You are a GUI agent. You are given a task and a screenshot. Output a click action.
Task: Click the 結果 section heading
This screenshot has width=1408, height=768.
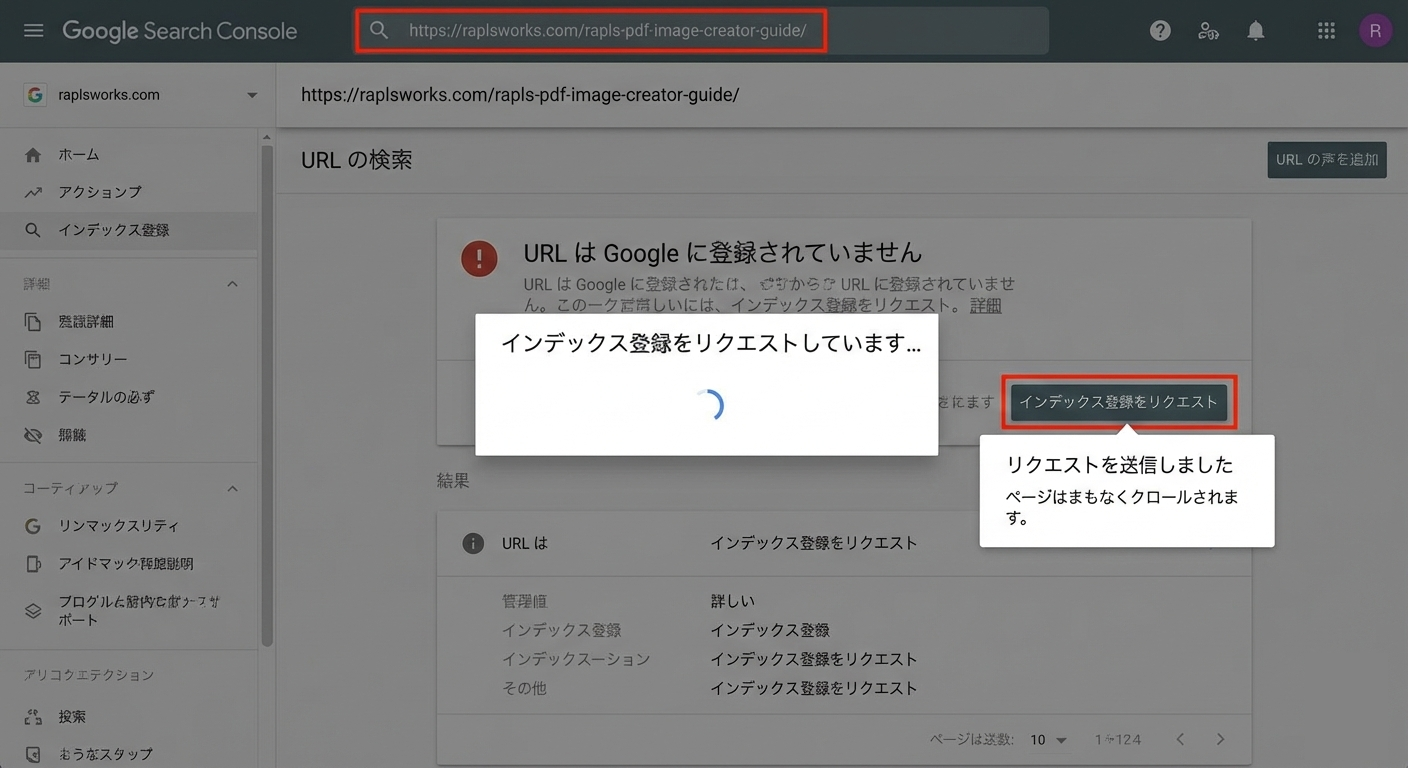[x=453, y=481]
